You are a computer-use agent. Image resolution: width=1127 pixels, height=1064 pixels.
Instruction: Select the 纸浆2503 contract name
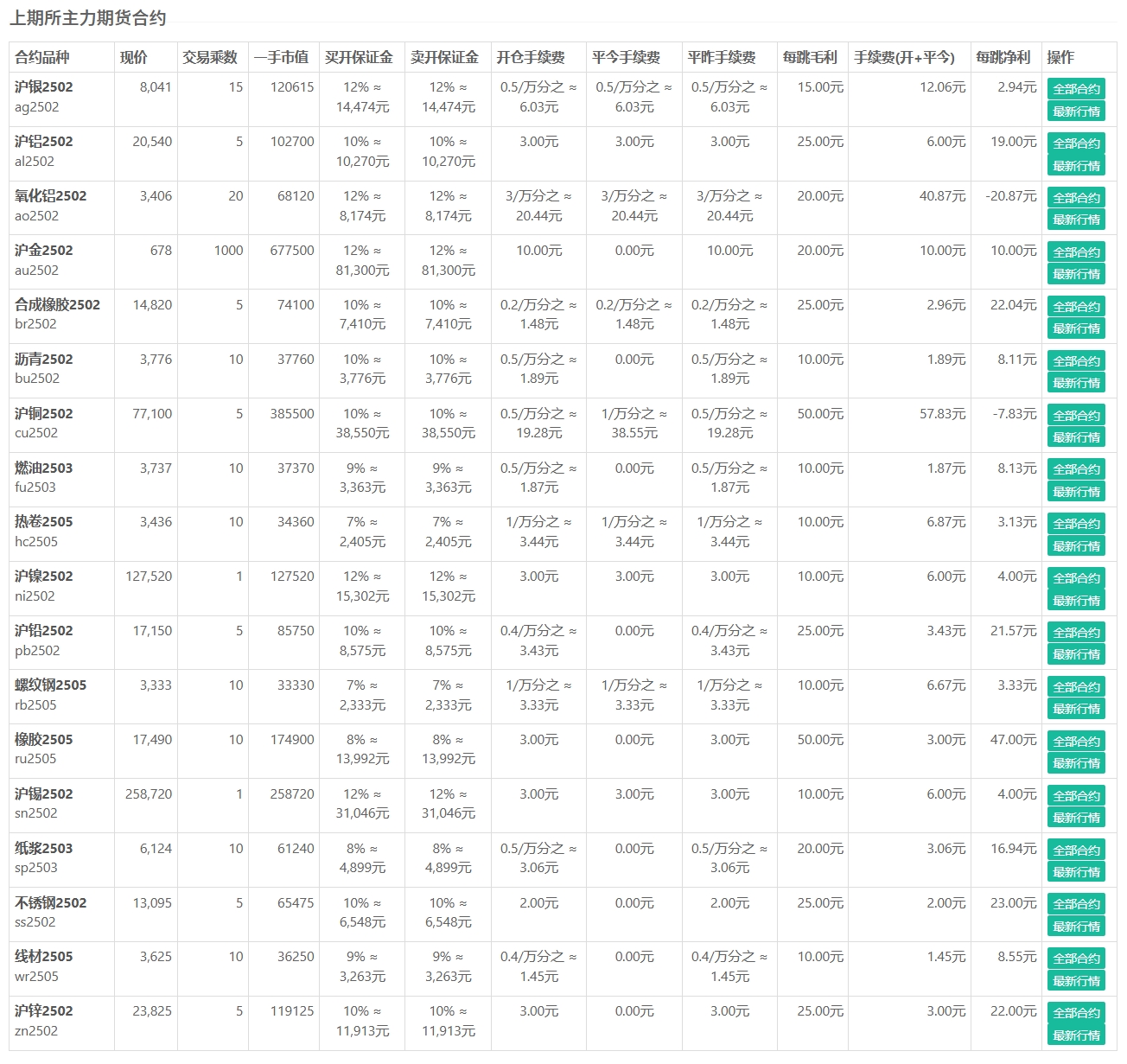point(44,848)
